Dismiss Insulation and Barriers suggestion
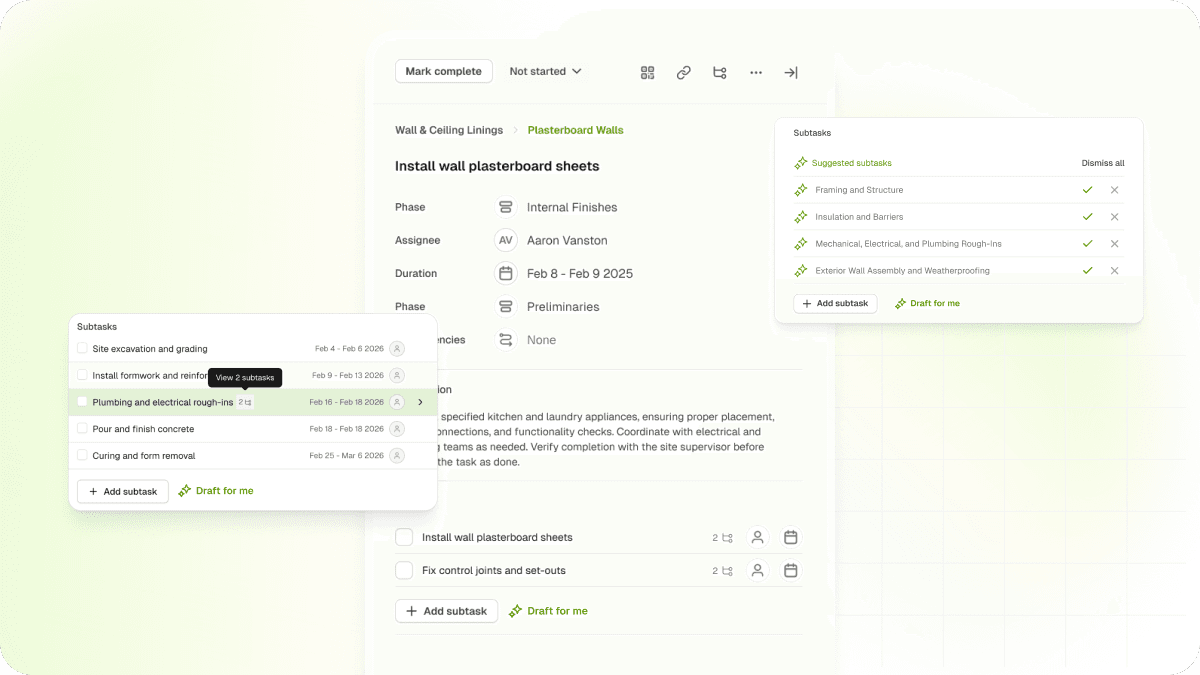 pos(1114,217)
